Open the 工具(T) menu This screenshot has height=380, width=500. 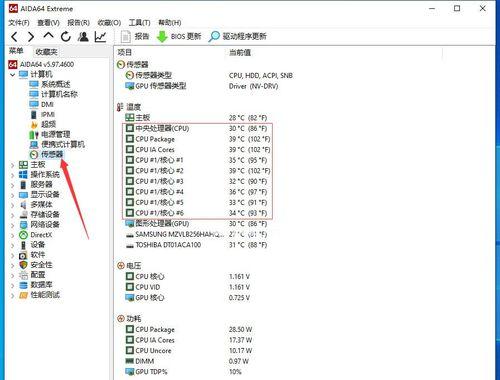[139, 23]
